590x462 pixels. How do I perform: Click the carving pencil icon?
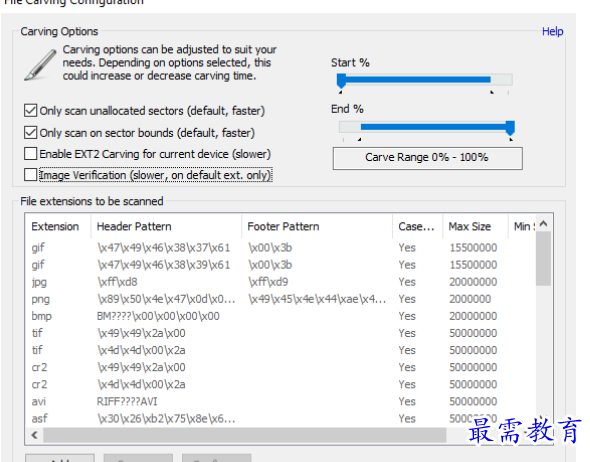tap(40, 65)
